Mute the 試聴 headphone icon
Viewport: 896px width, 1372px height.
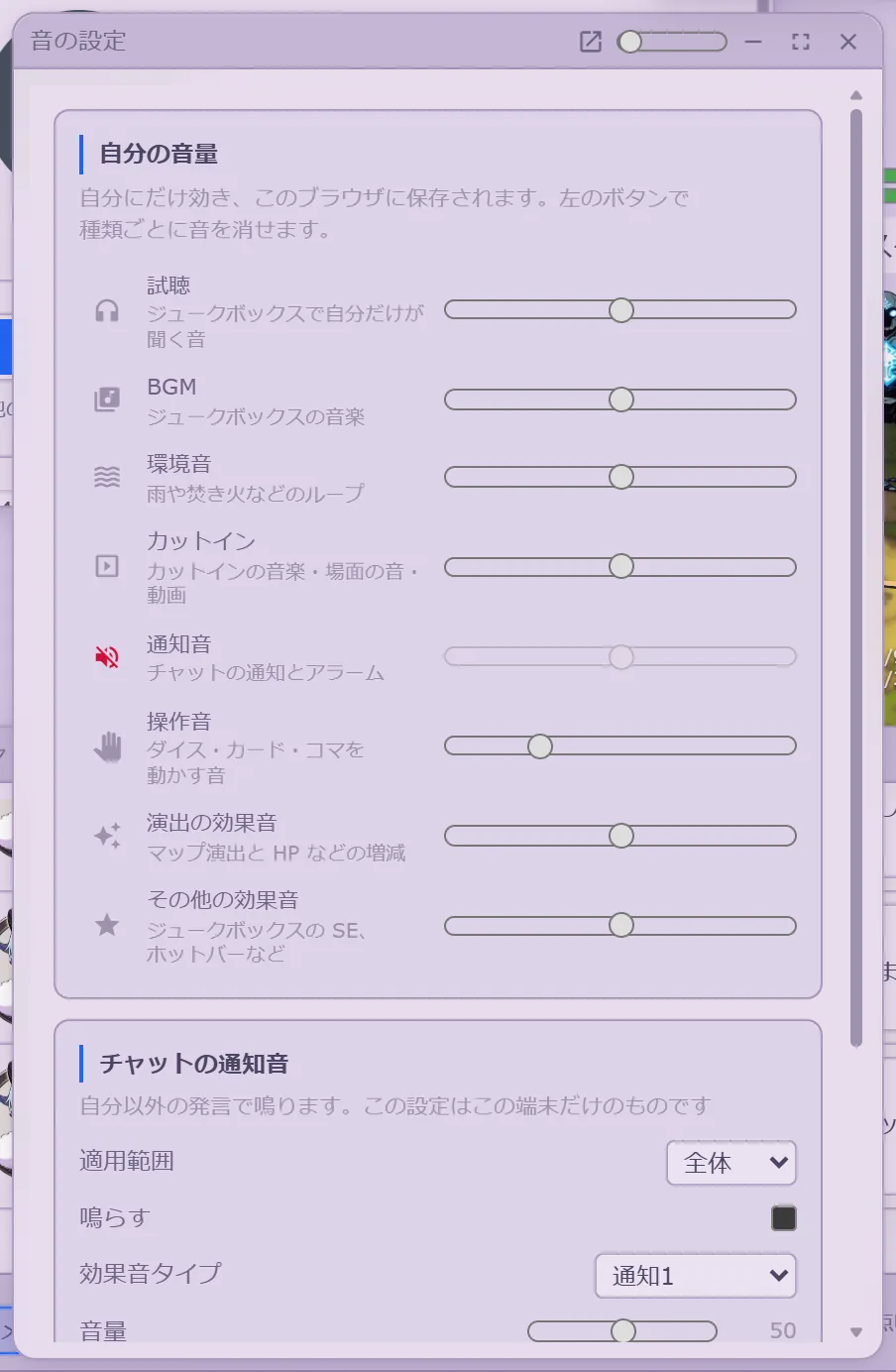pos(107,311)
